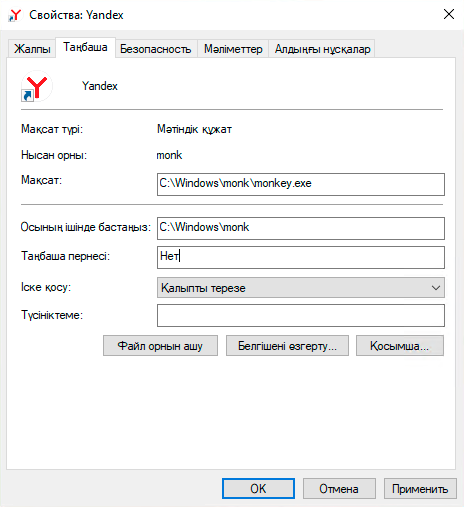The image size is (464, 507).
Task: Click the Мақсат target path field
Action: [x=301, y=184]
